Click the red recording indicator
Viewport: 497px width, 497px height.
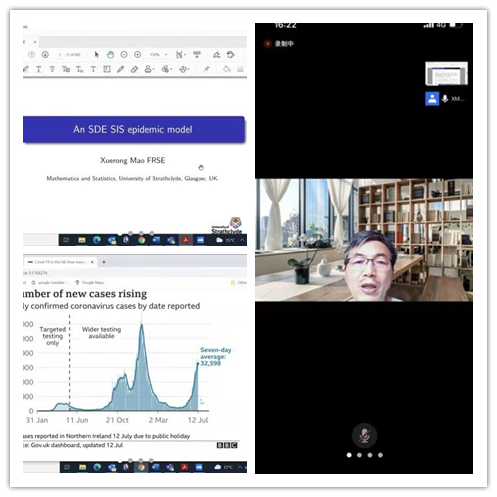tap(267, 44)
